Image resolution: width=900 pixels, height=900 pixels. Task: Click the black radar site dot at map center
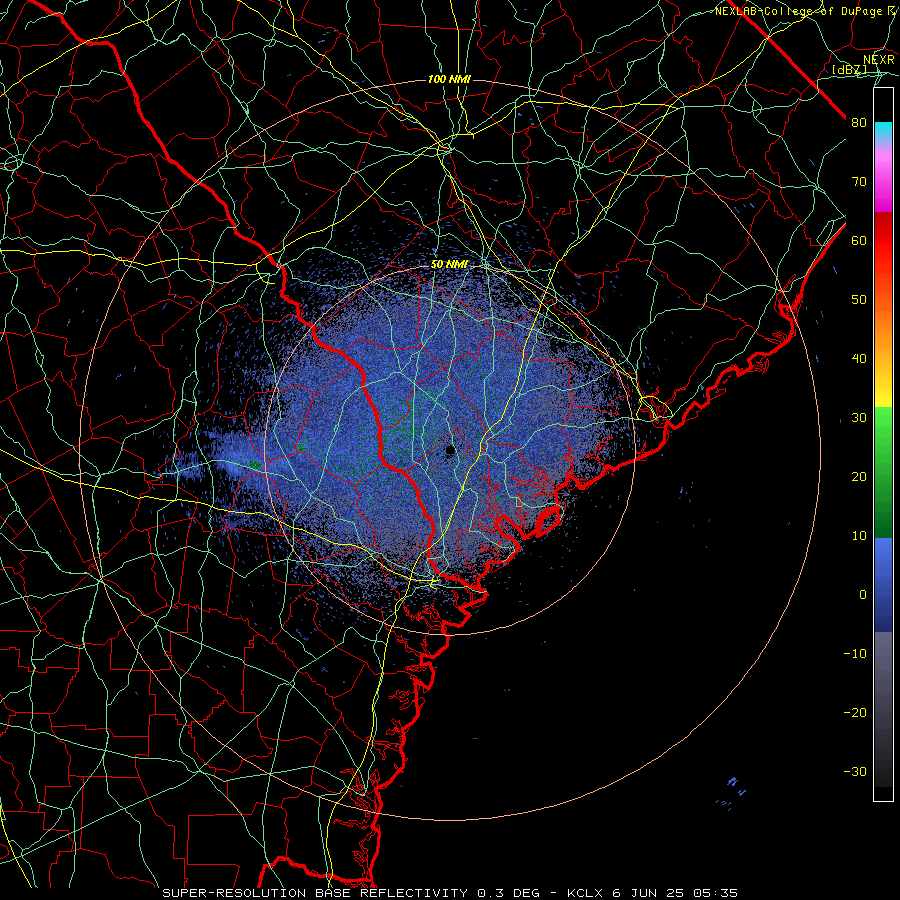450,450
